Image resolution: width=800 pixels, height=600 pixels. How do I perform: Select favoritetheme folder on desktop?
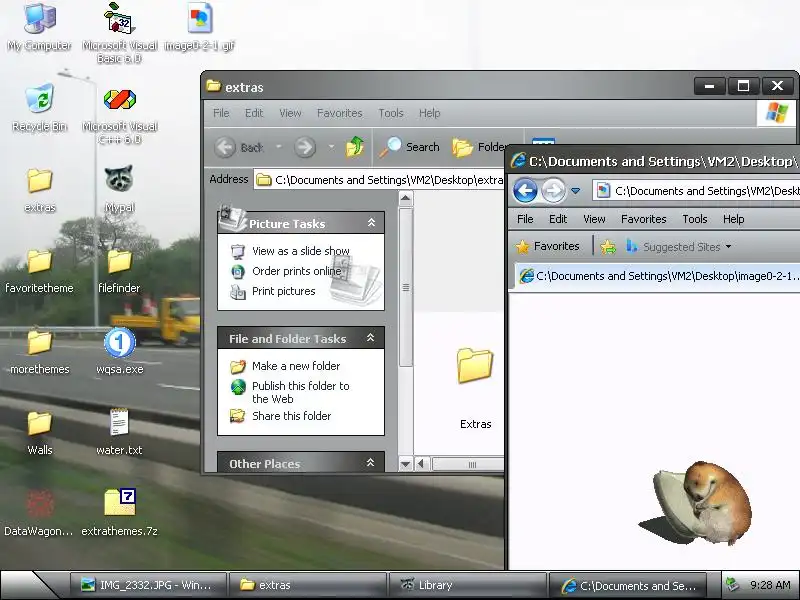[39, 270]
